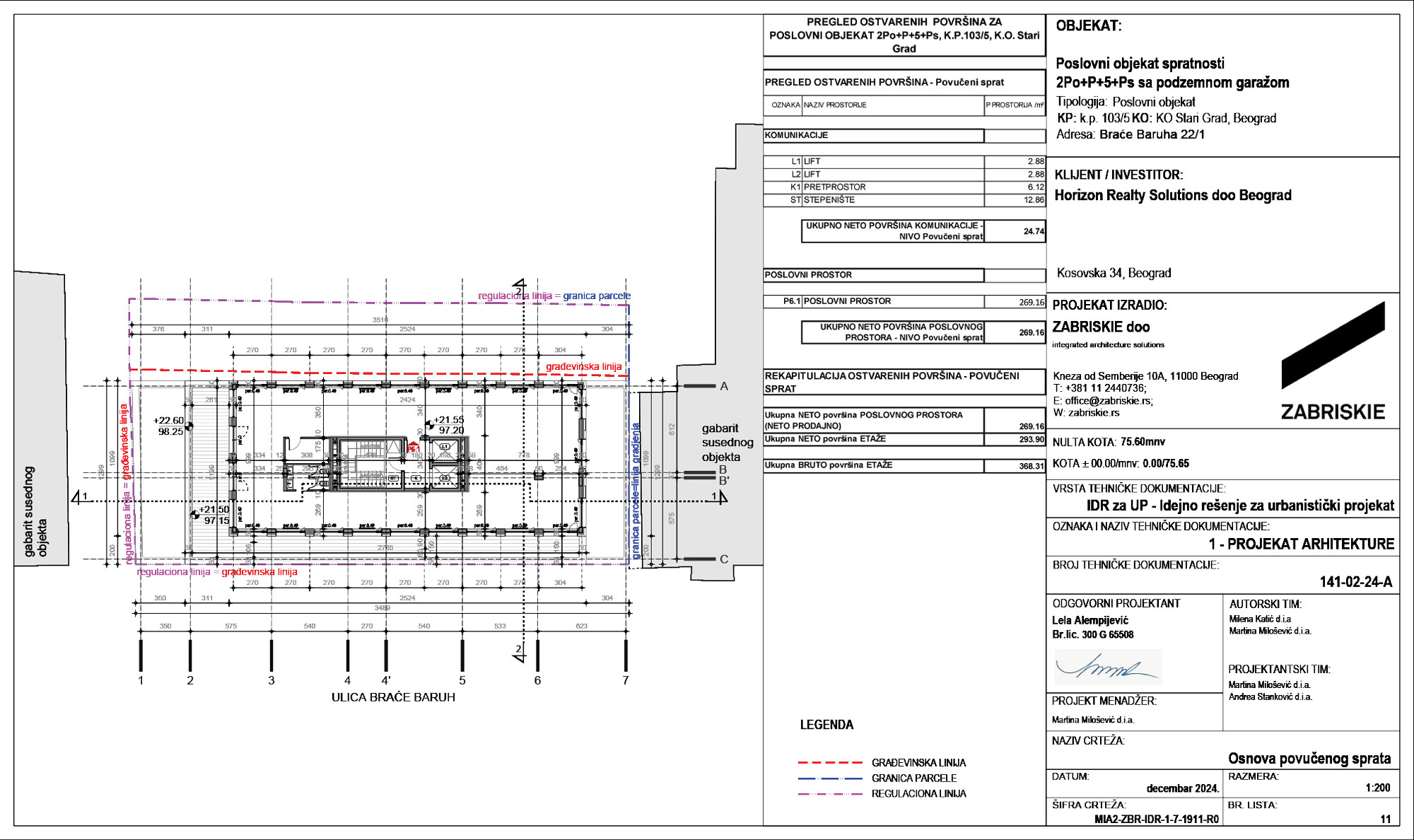Click the responsible designer's signature image

click(x=1107, y=666)
